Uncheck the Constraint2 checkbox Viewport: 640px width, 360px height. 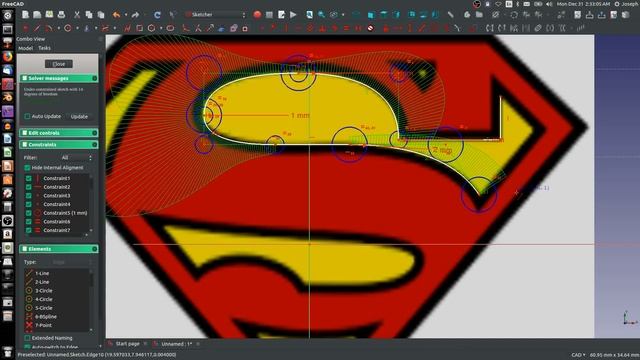pyautogui.click(x=29, y=187)
